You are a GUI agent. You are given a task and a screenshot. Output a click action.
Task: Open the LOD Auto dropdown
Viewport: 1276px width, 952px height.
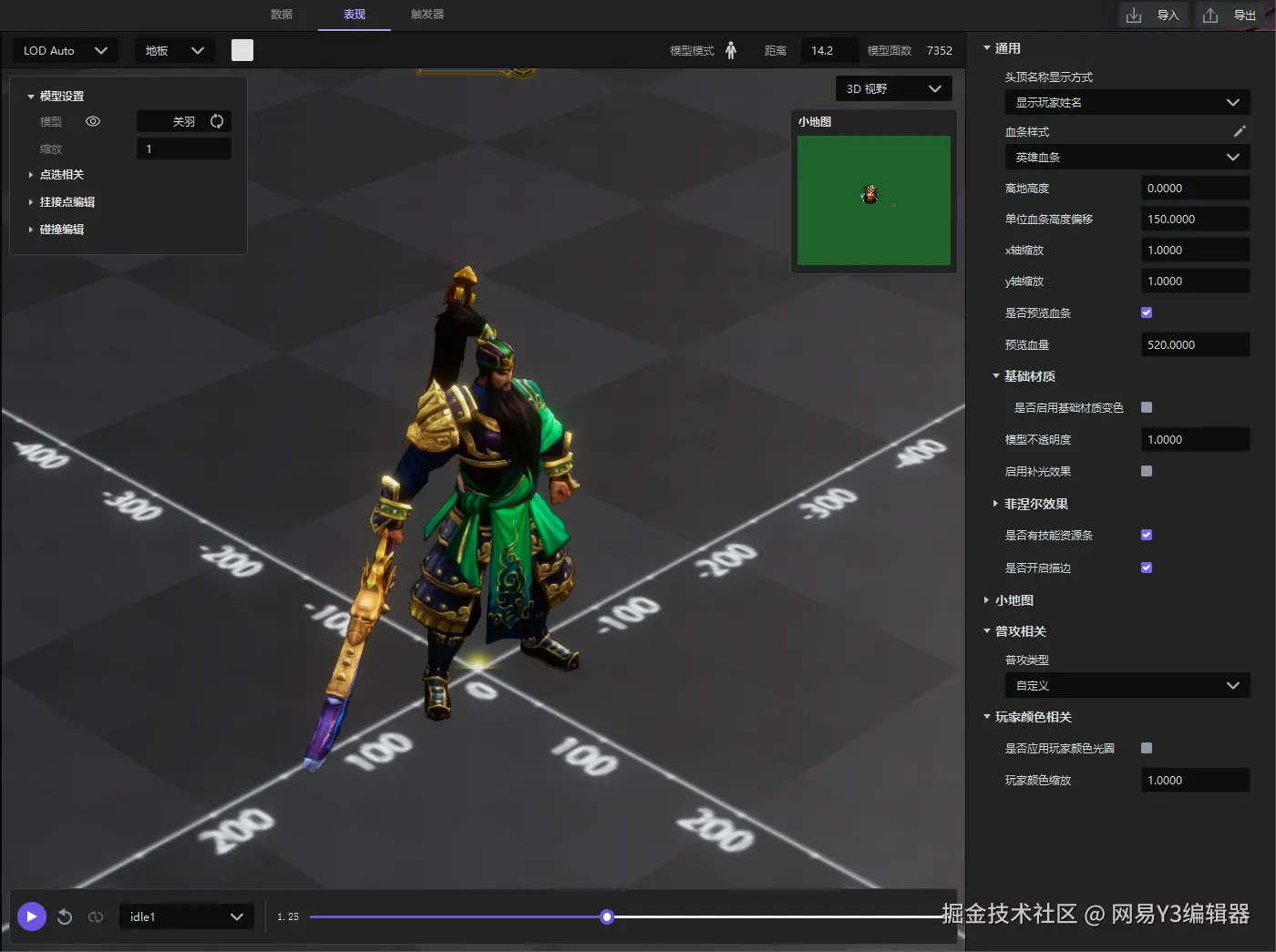pos(65,50)
